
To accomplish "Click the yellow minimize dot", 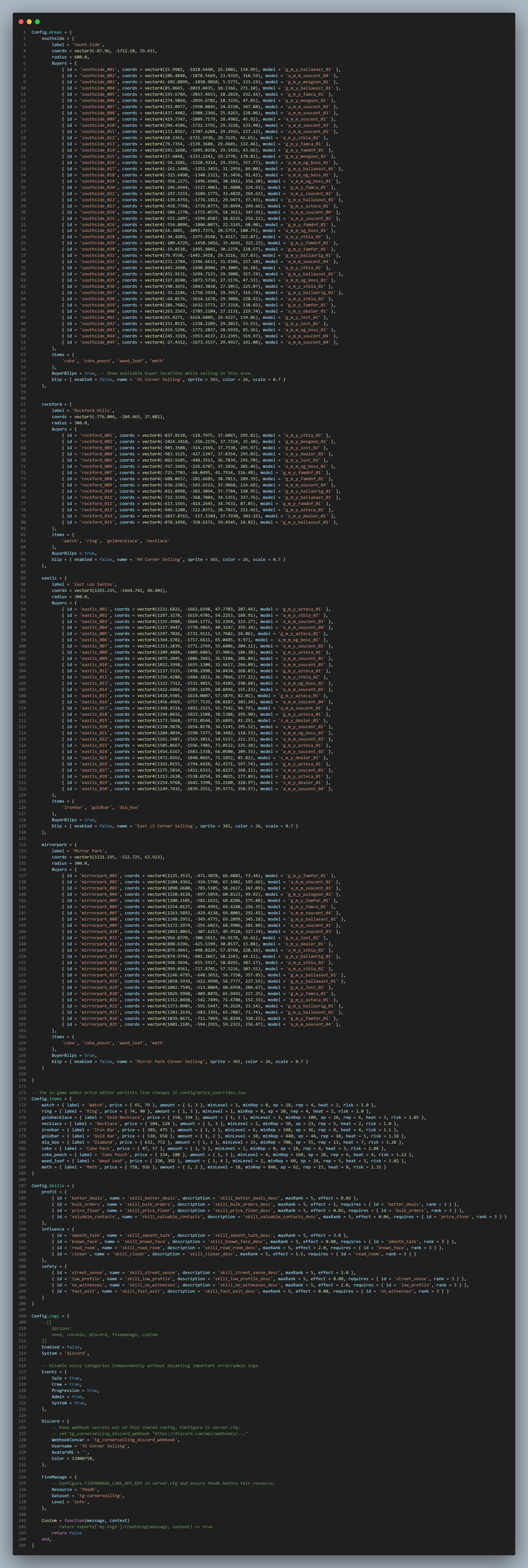I will [29, 22].
